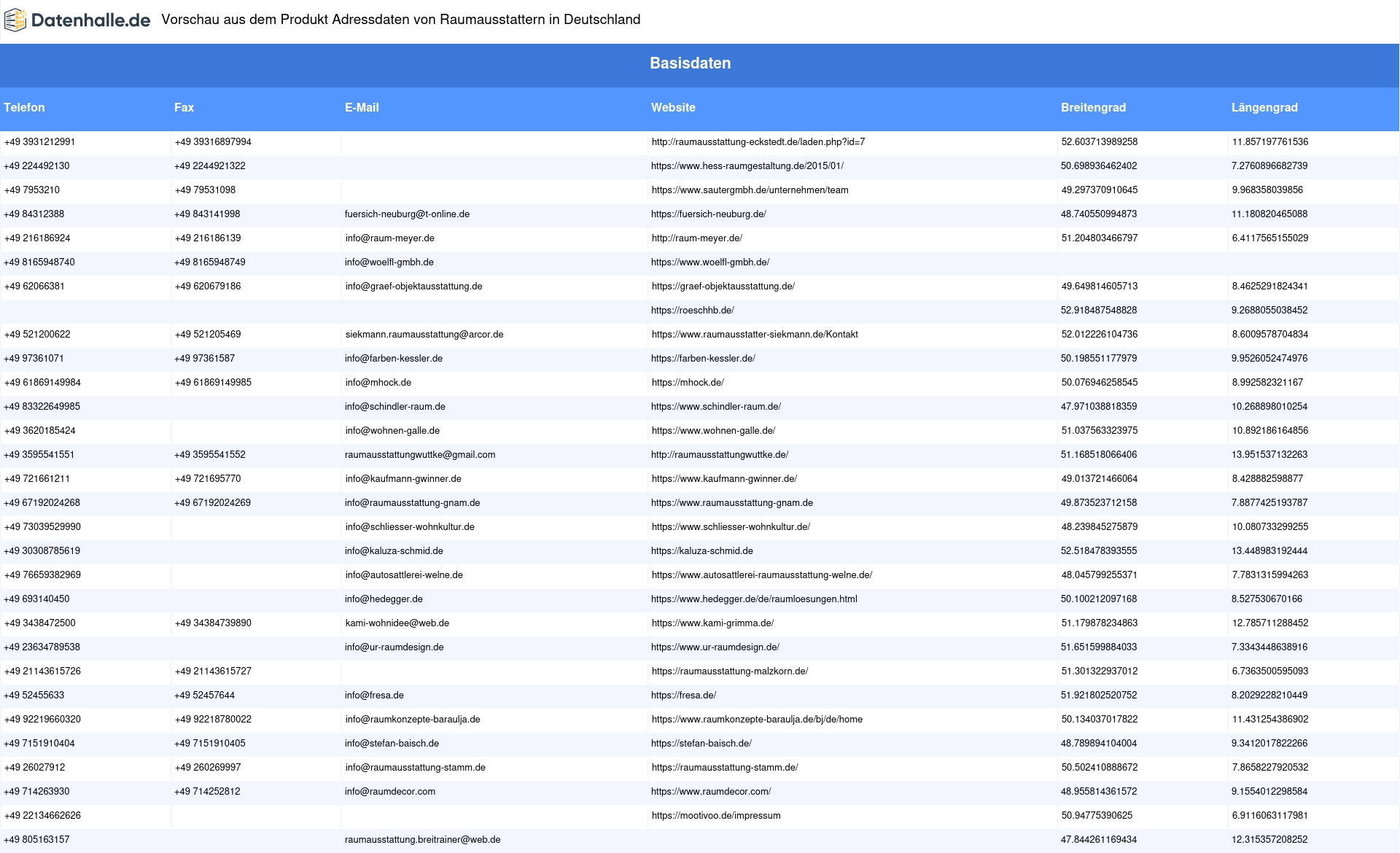Viewport: 1400px width, 853px height.
Task: Click longitude value 12.315357208252
Action: pyautogui.click(x=1269, y=840)
